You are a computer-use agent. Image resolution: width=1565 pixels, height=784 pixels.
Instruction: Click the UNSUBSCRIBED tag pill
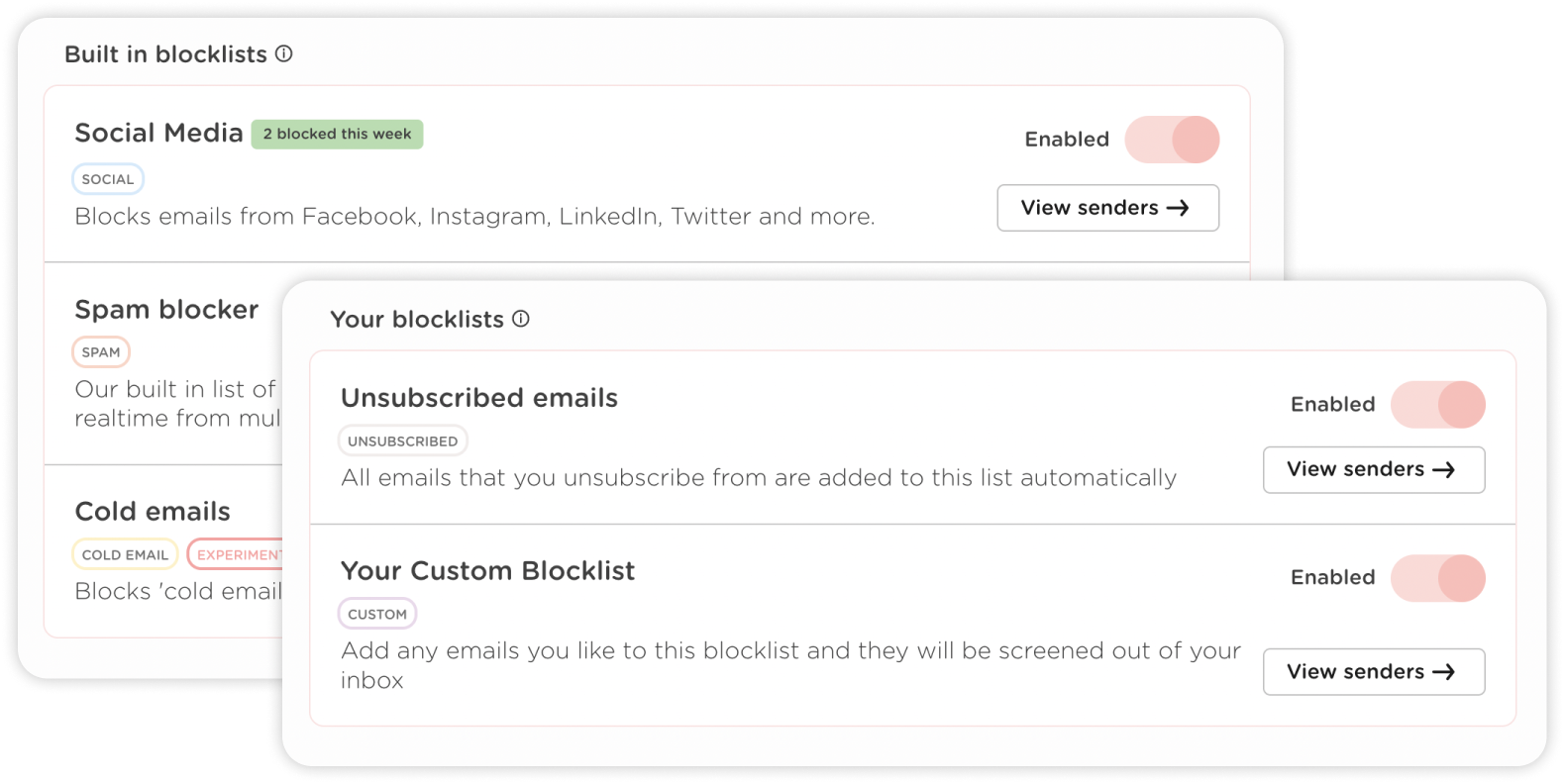coord(402,440)
